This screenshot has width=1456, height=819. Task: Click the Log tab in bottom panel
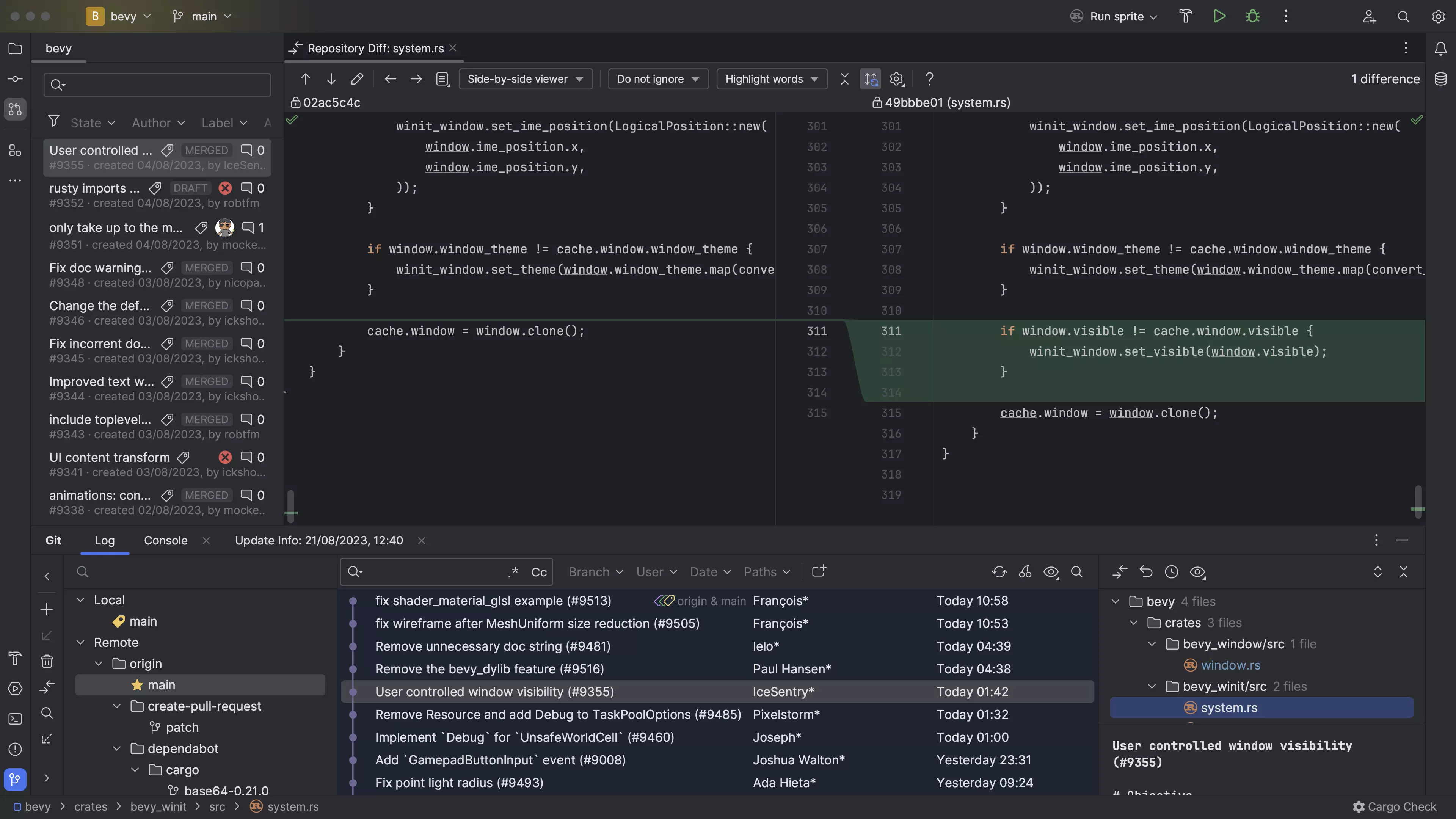[x=104, y=540]
